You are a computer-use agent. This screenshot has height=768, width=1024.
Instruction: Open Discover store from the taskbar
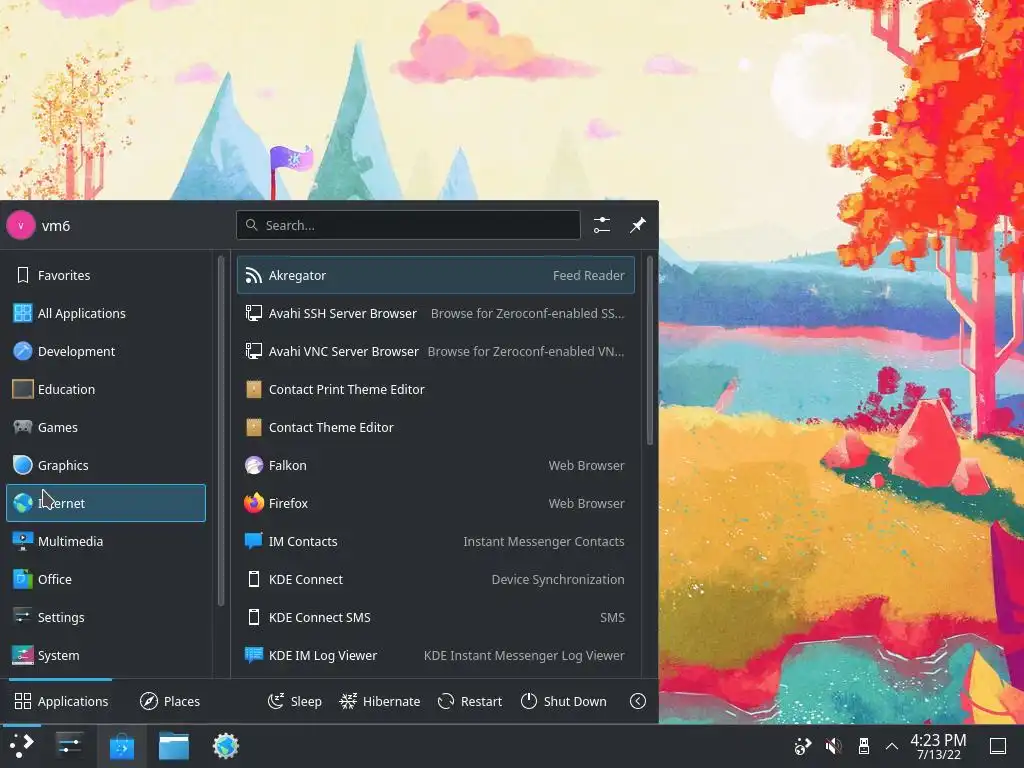coord(121,746)
